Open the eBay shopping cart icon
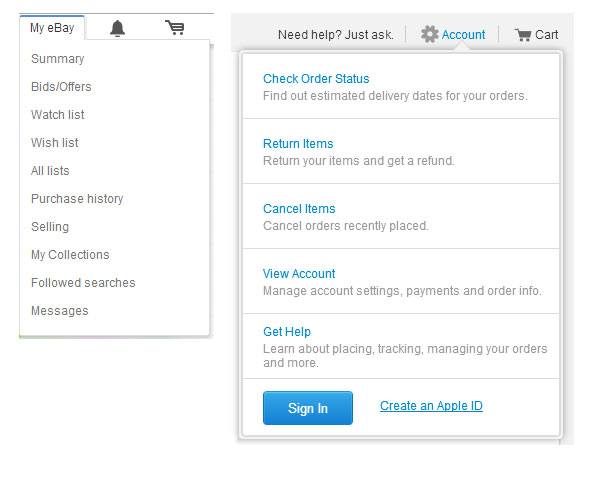The height and width of the screenshot is (490, 590). coord(175,27)
